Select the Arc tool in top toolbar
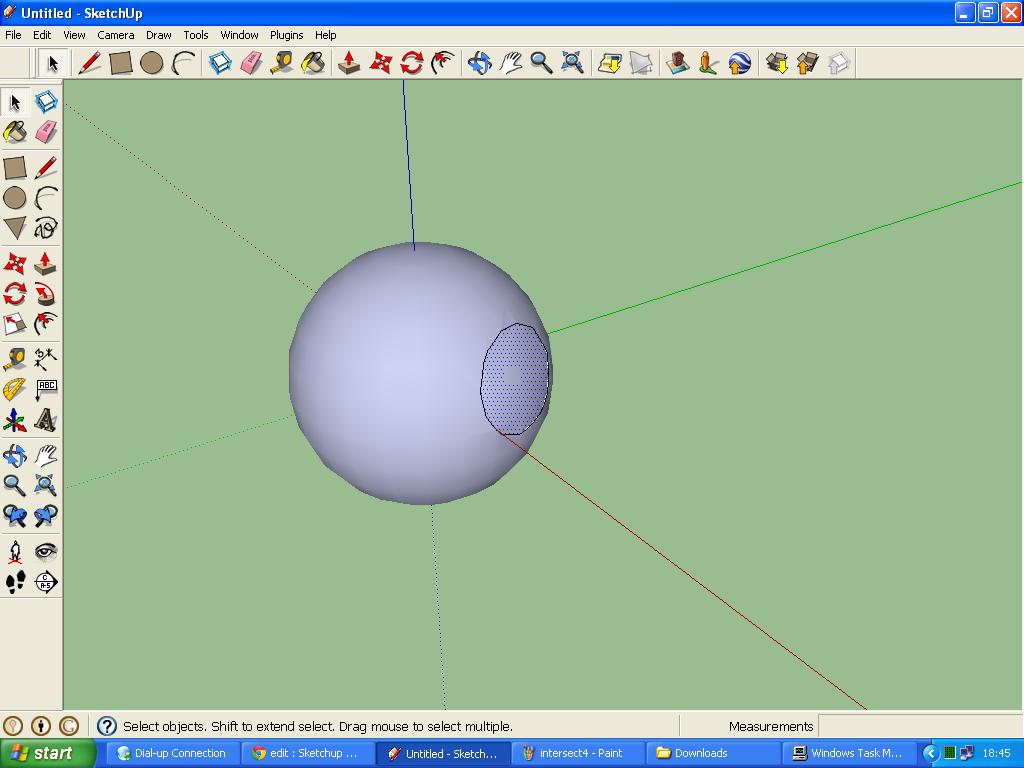The image size is (1024, 768). [184, 63]
